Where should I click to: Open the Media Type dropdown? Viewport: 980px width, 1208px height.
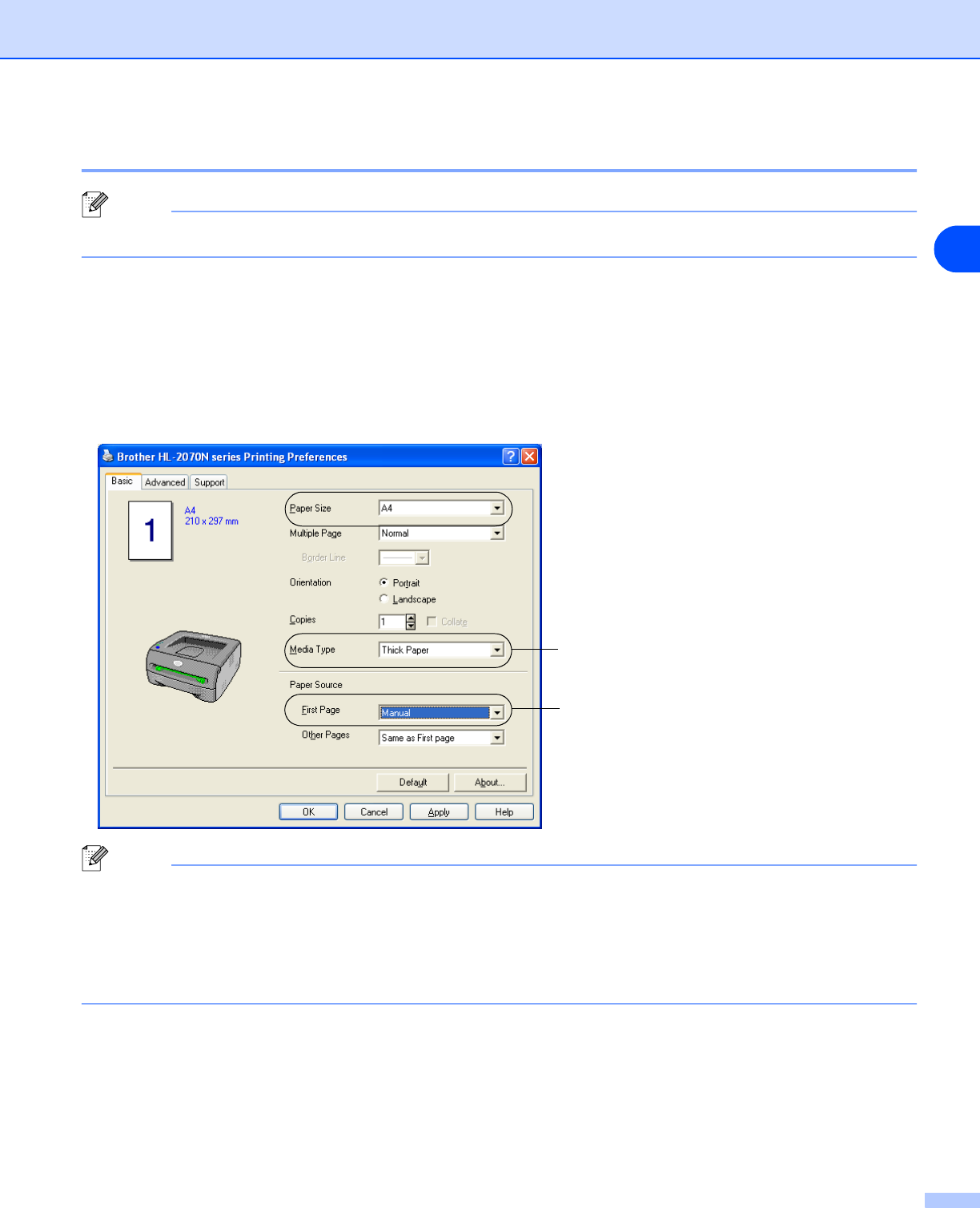point(441,650)
